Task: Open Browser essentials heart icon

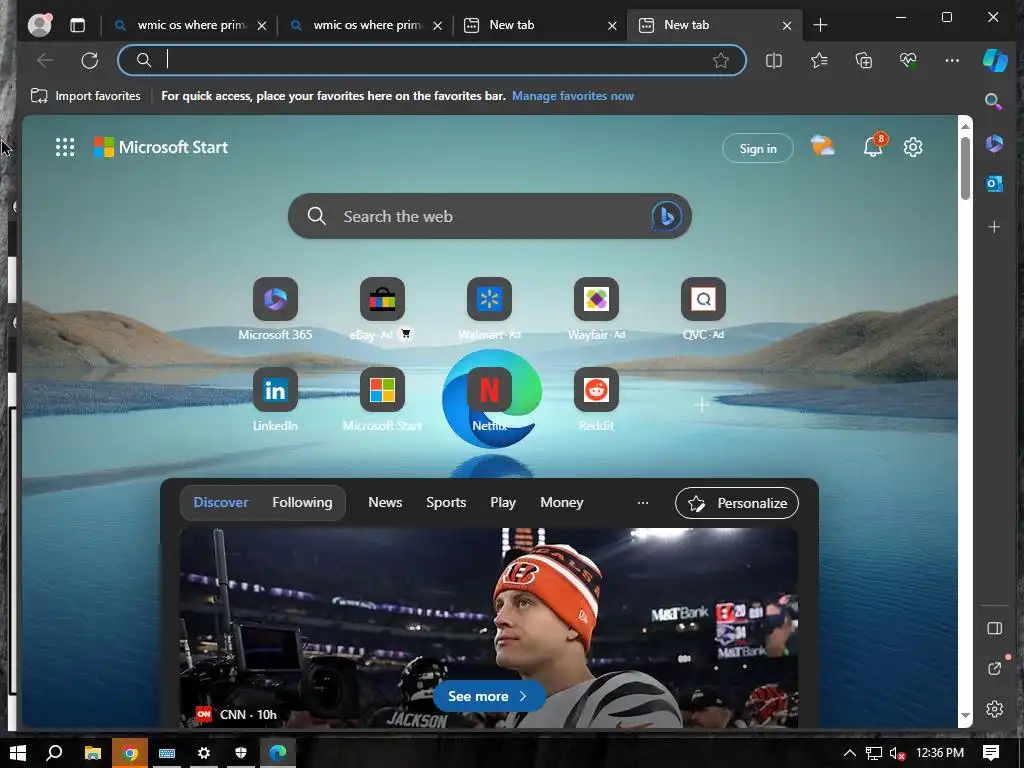Action: (908, 61)
